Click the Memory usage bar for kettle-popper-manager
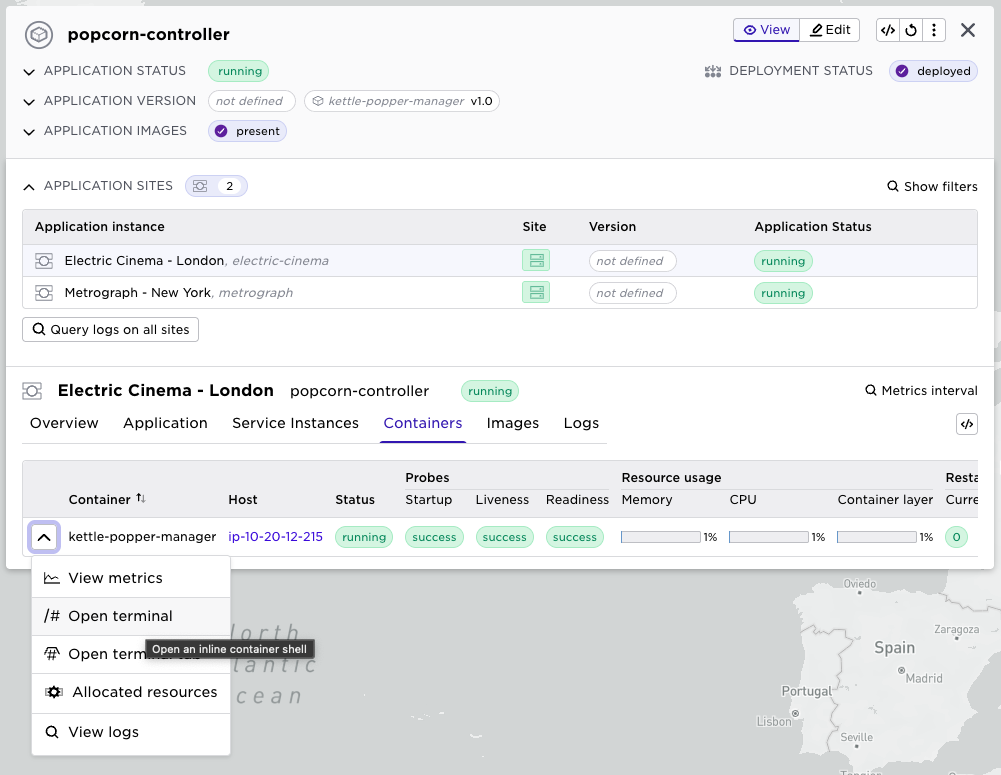The width and height of the screenshot is (1001, 775). (x=660, y=537)
